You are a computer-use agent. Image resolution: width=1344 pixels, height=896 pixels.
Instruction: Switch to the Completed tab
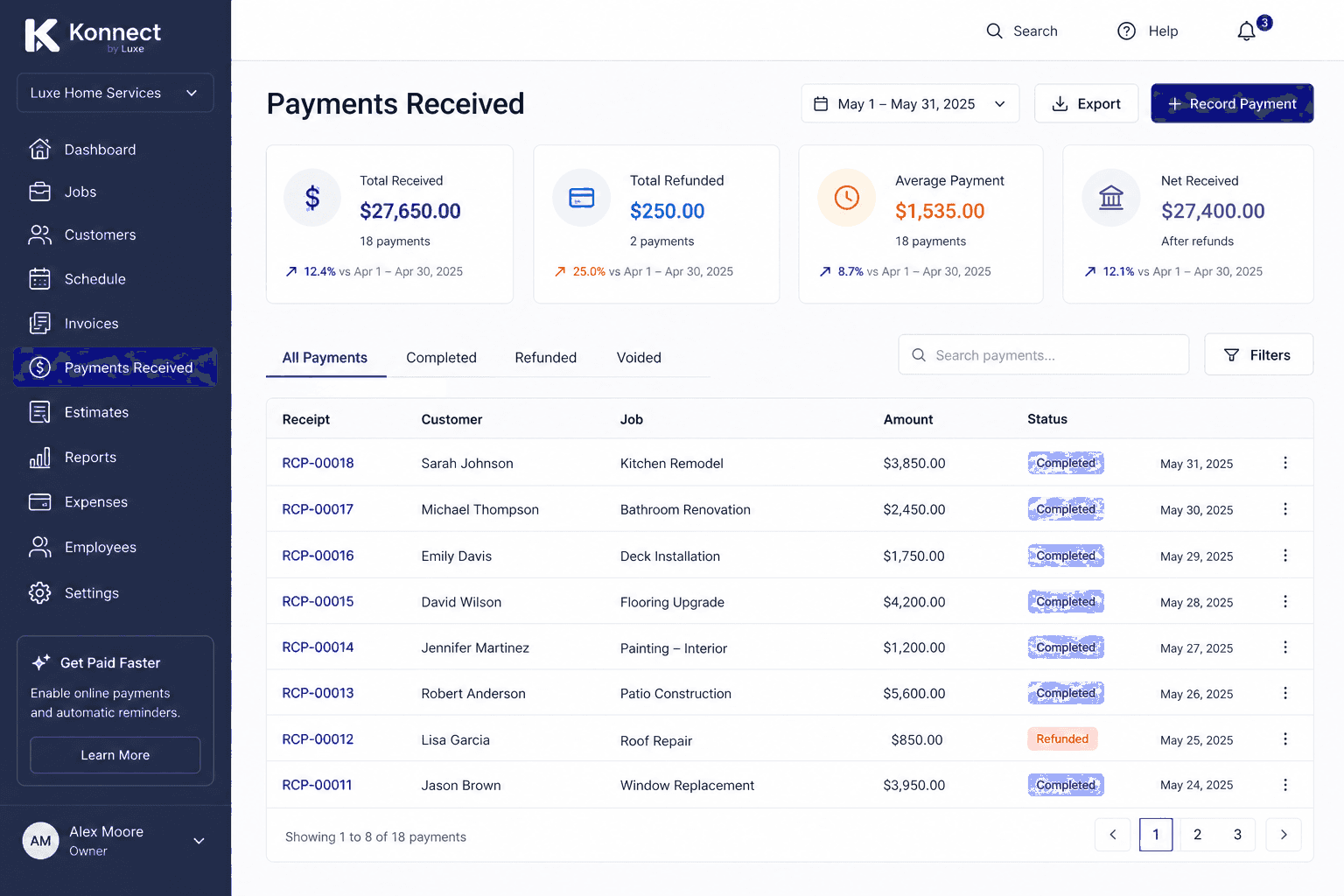click(441, 358)
